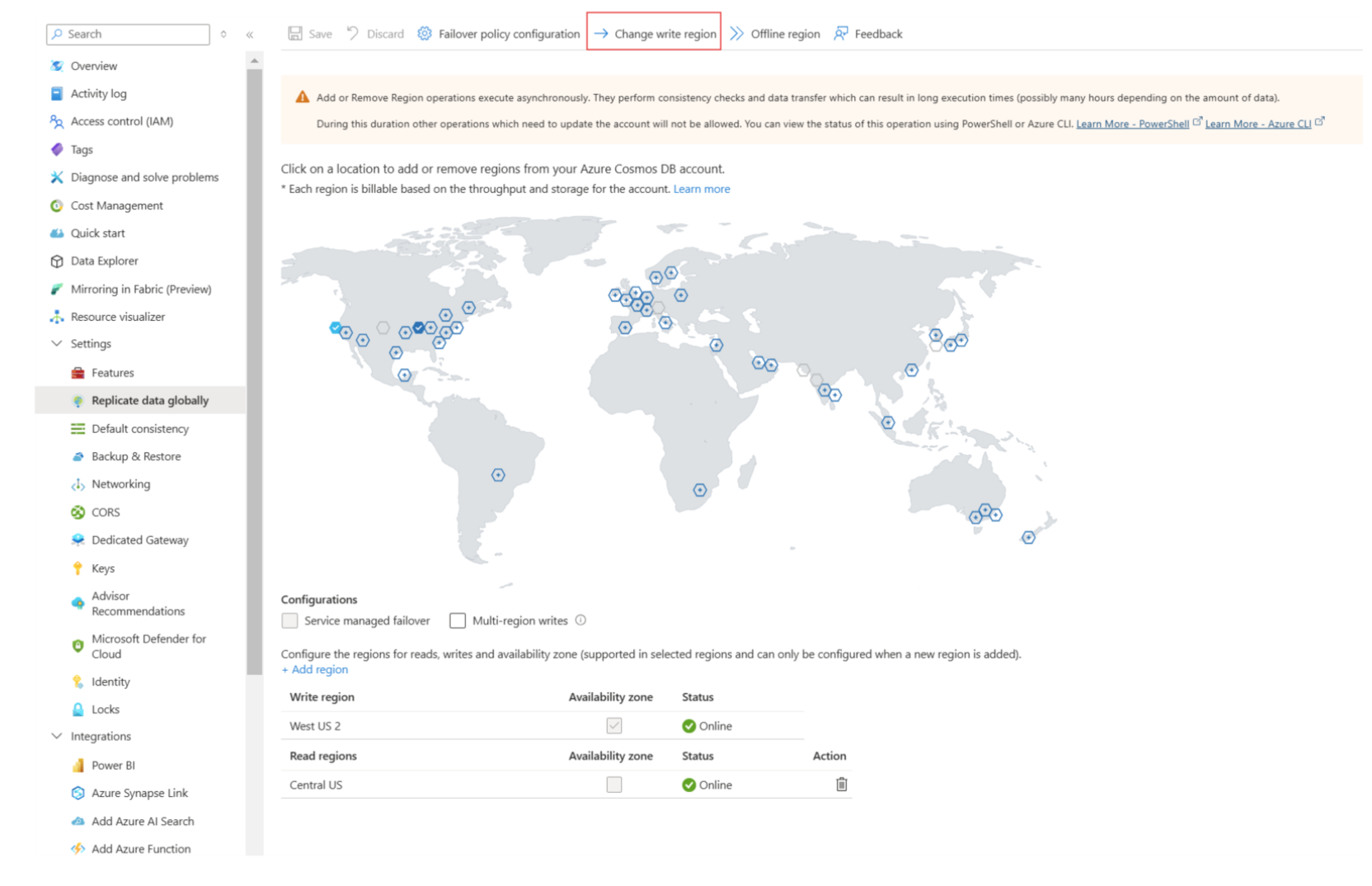
Task: Open Default consistency settings page
Action: (140, 429)
